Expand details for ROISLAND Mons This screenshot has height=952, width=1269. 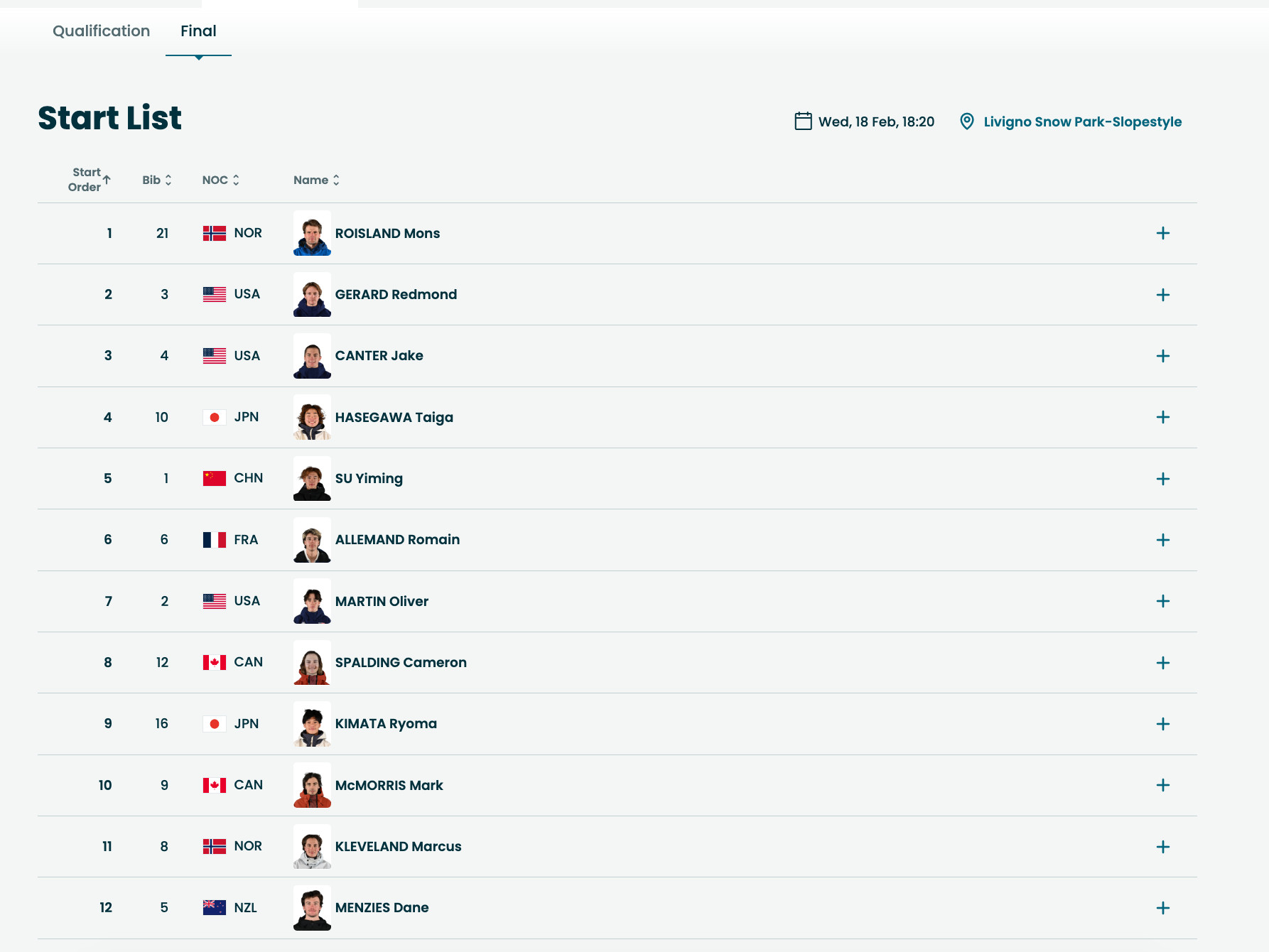pyautogui.click(x=1162, y=234)
